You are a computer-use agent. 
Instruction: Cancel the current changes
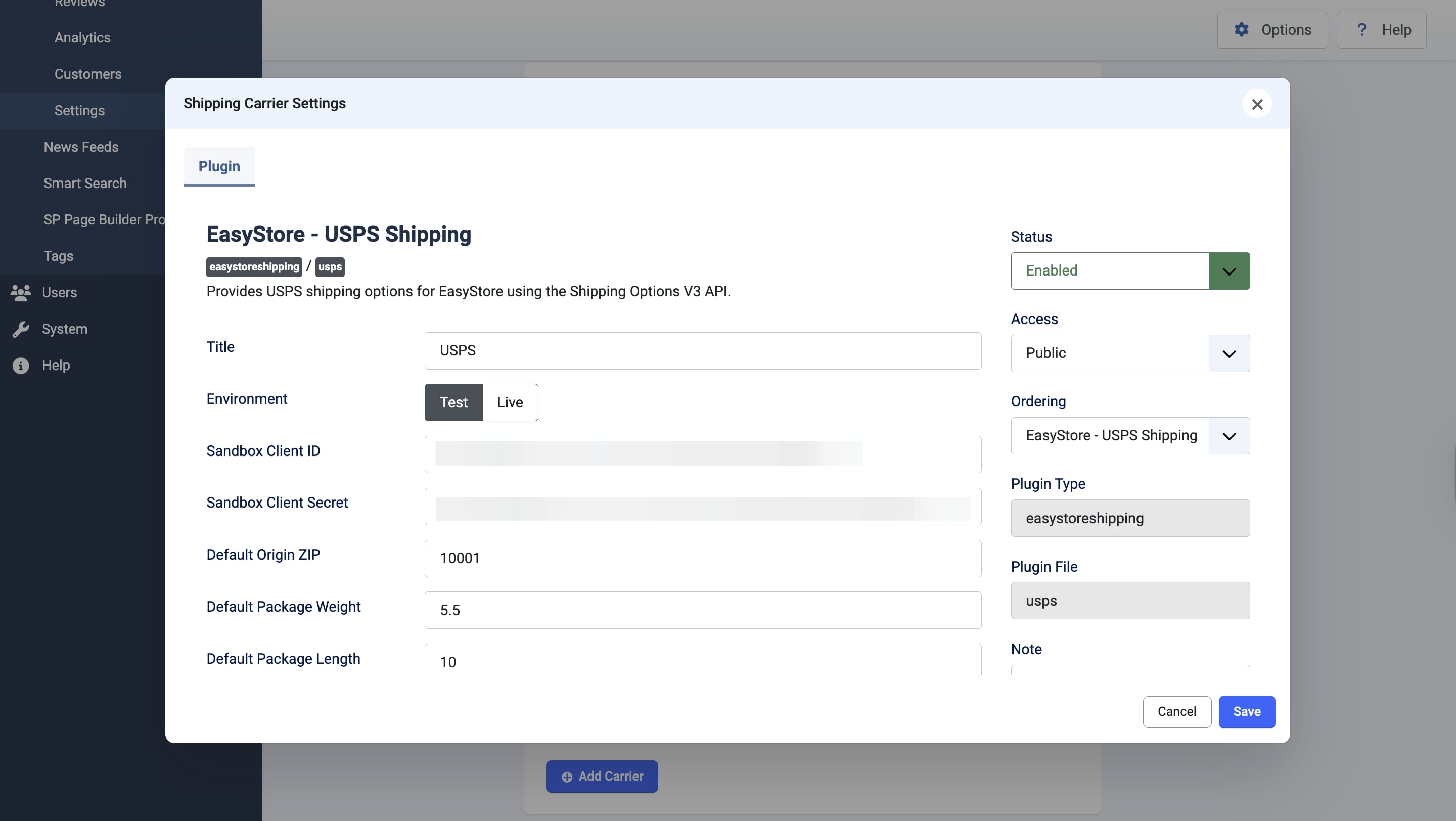click(x=1177, y=711)
